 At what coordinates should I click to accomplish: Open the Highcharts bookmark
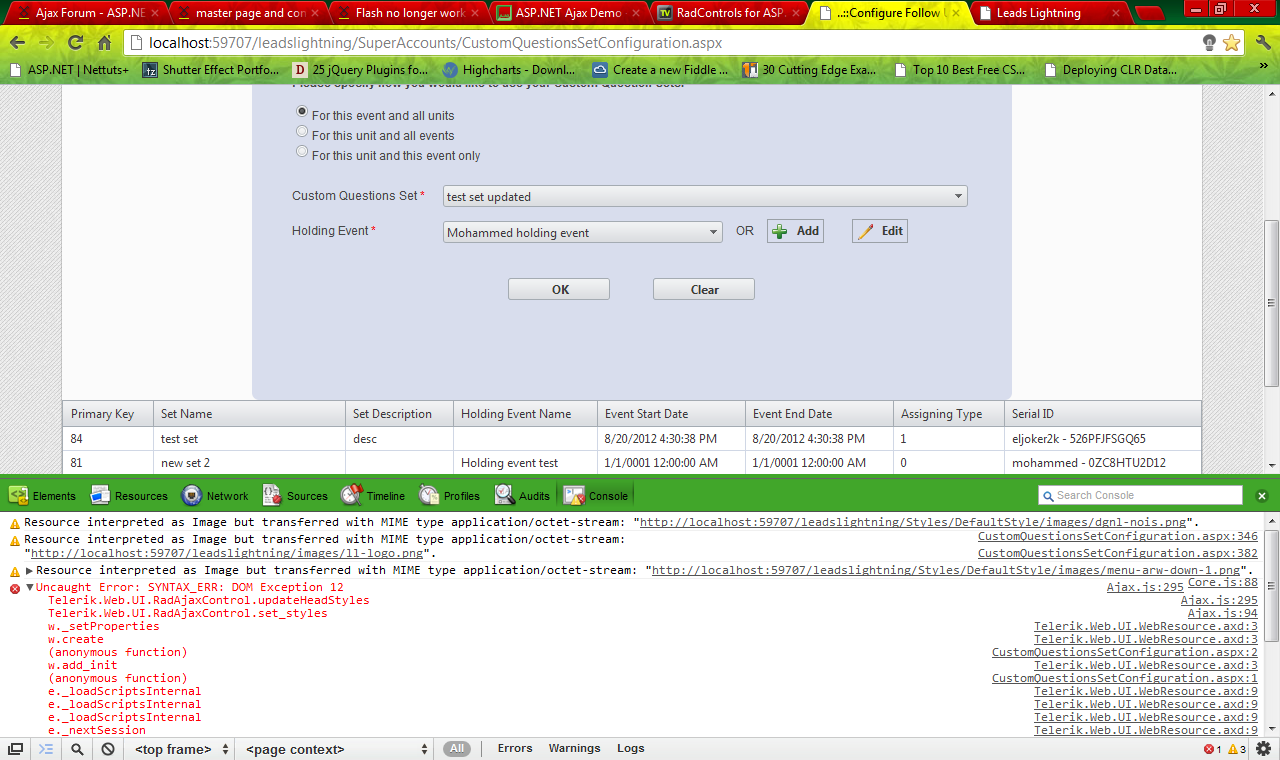click(x=509, y=70)
